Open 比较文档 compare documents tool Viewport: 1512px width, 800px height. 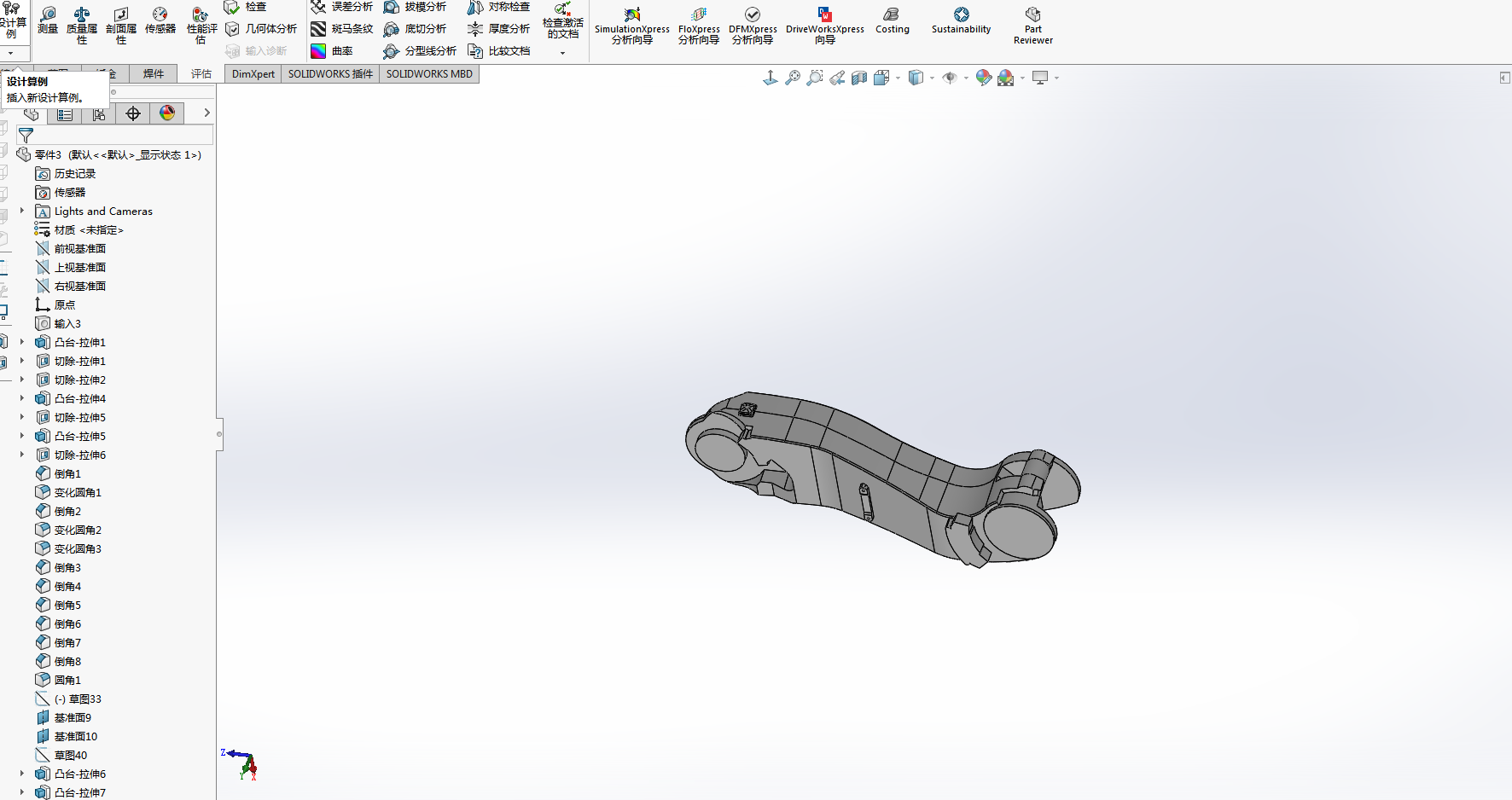tap(498, 51)
